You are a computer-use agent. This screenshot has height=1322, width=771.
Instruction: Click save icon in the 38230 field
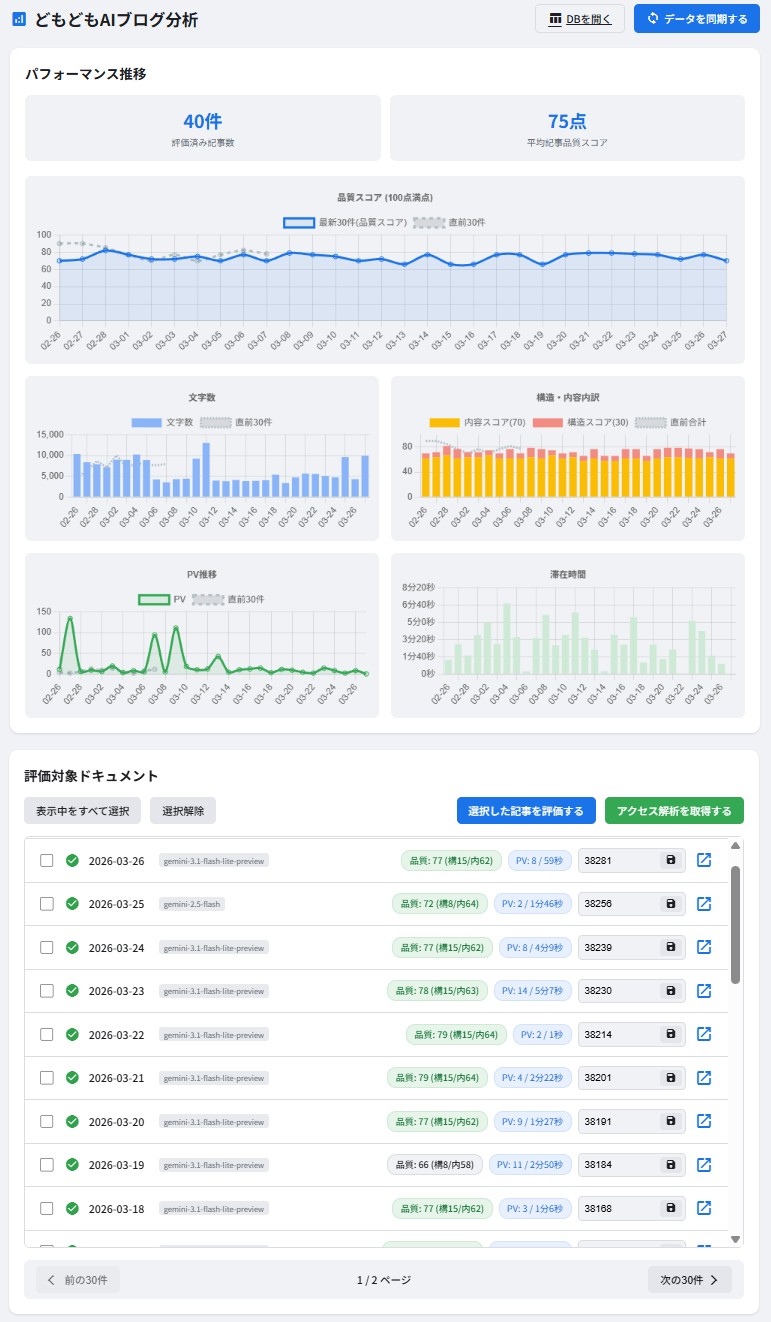click(670, 991)
